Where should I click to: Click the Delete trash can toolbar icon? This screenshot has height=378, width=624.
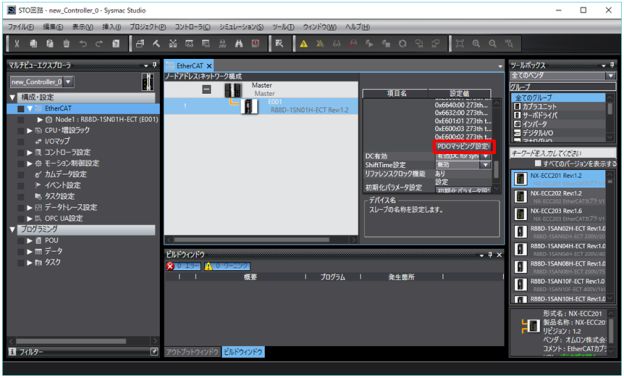(66, 44)
